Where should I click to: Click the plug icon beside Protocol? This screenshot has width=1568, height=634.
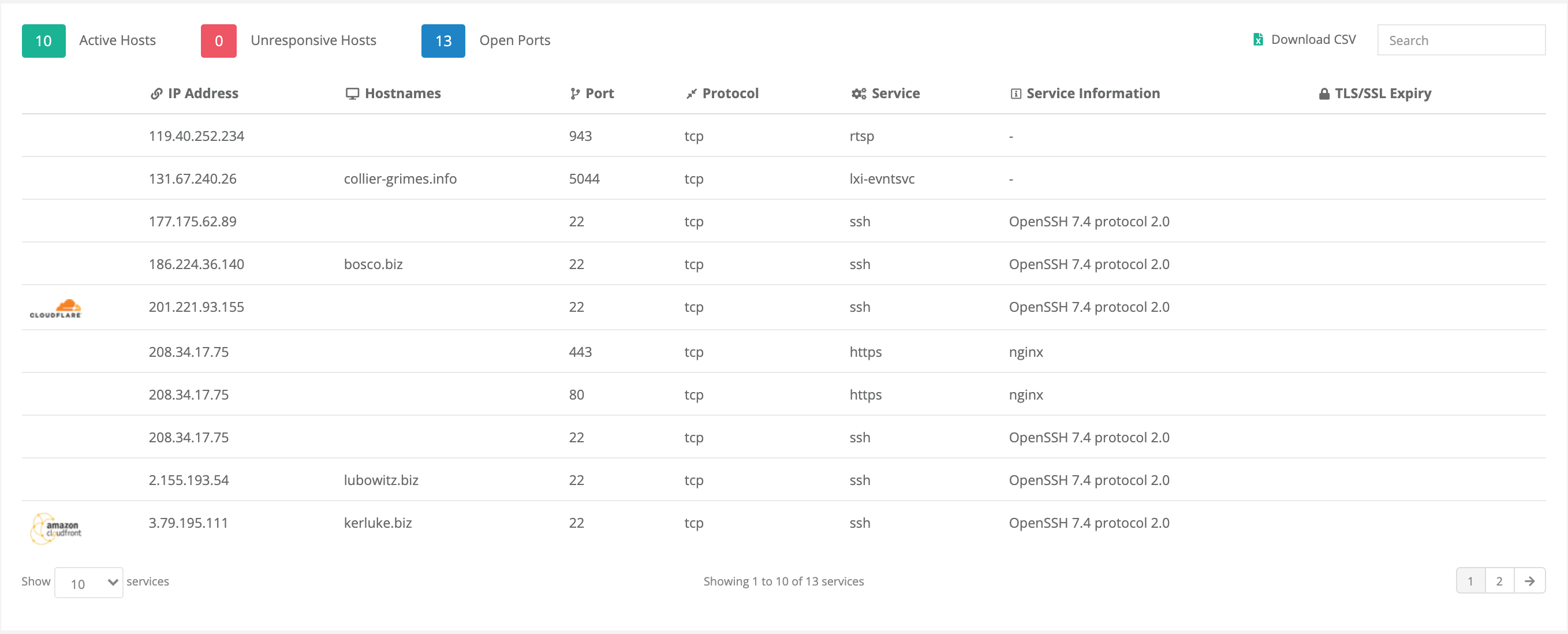tap(692, 94)
